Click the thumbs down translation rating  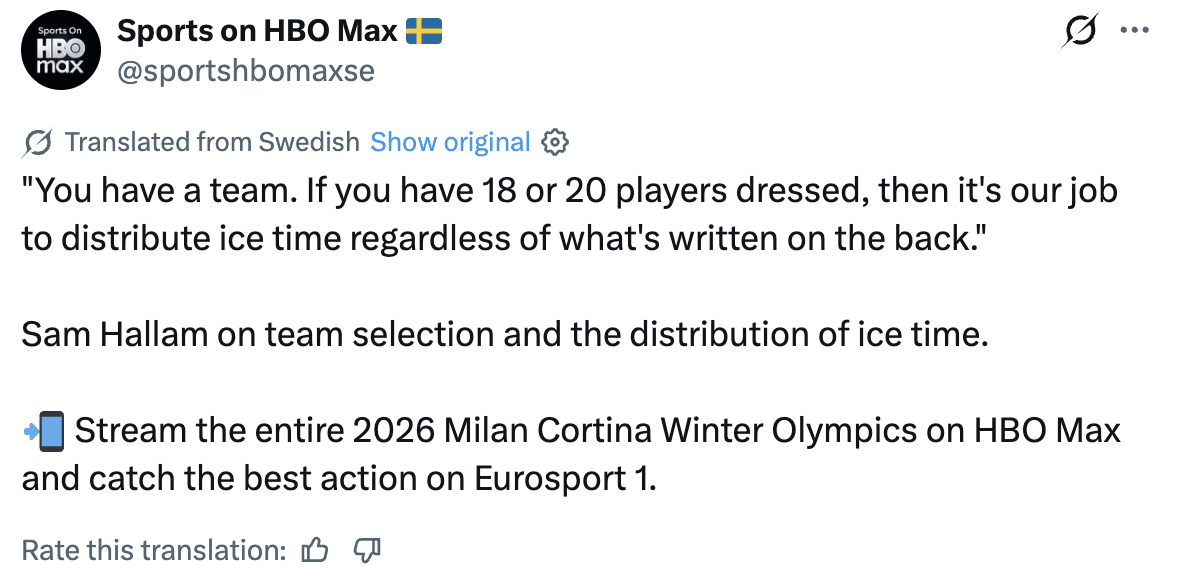tap(367, 550)
